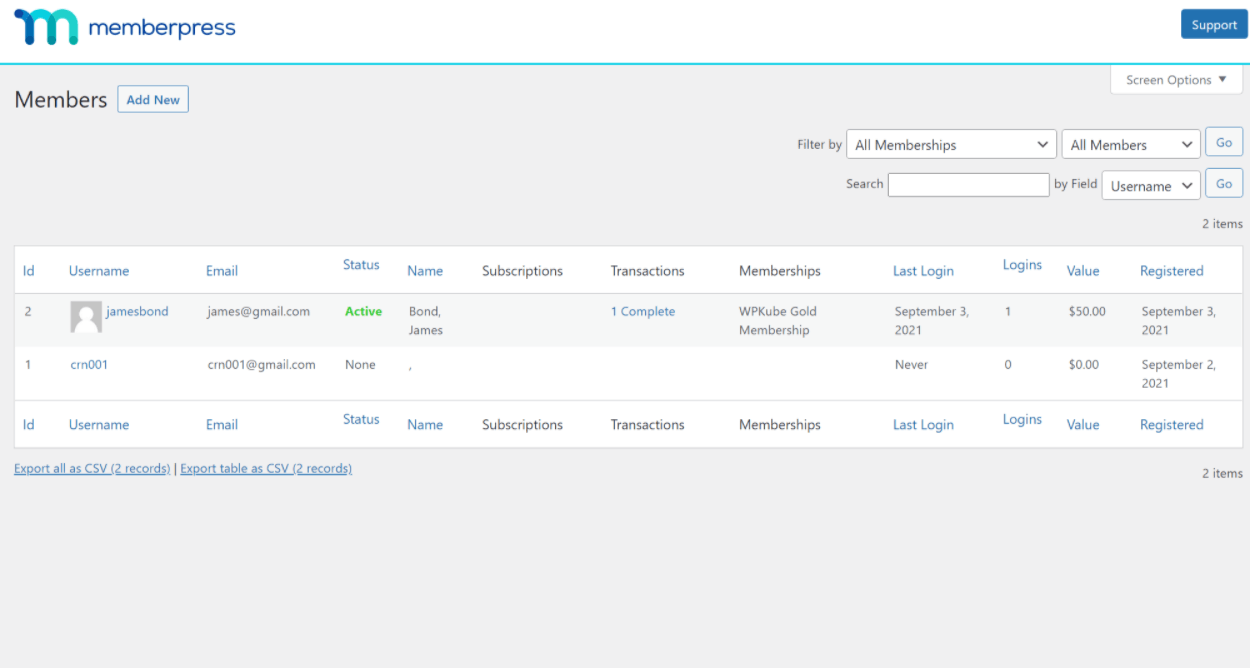Sort by Id in table header
1250x668 pixels.
click(29, 271)
